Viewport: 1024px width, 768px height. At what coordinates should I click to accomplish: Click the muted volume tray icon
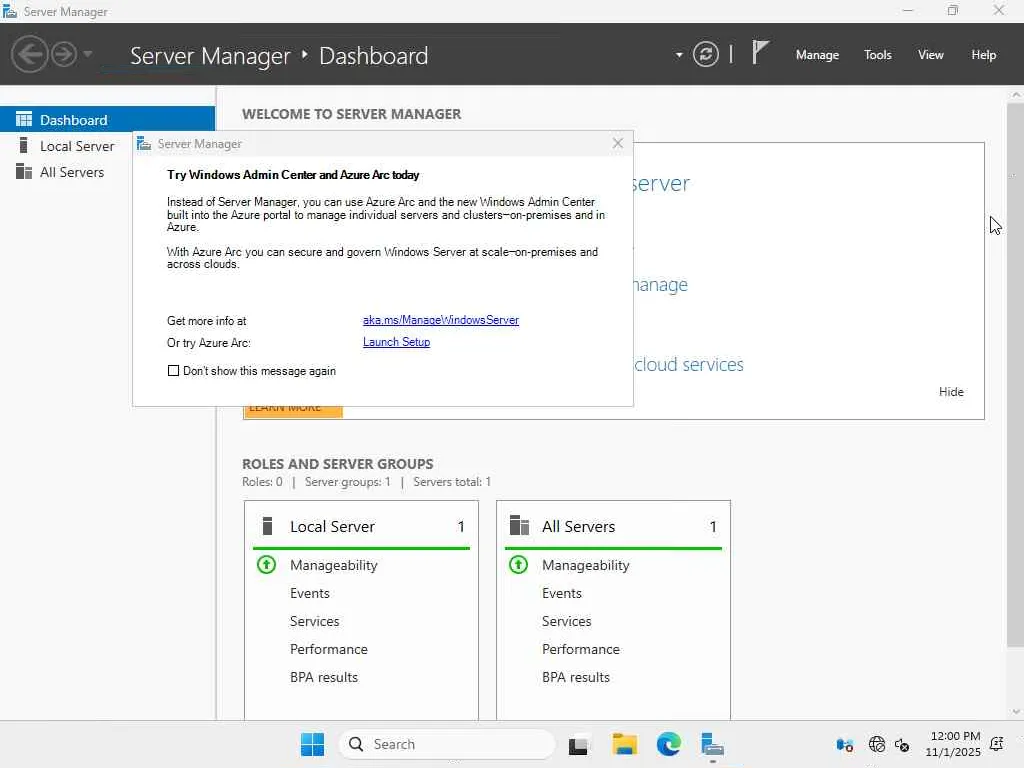tap(902, 744)
